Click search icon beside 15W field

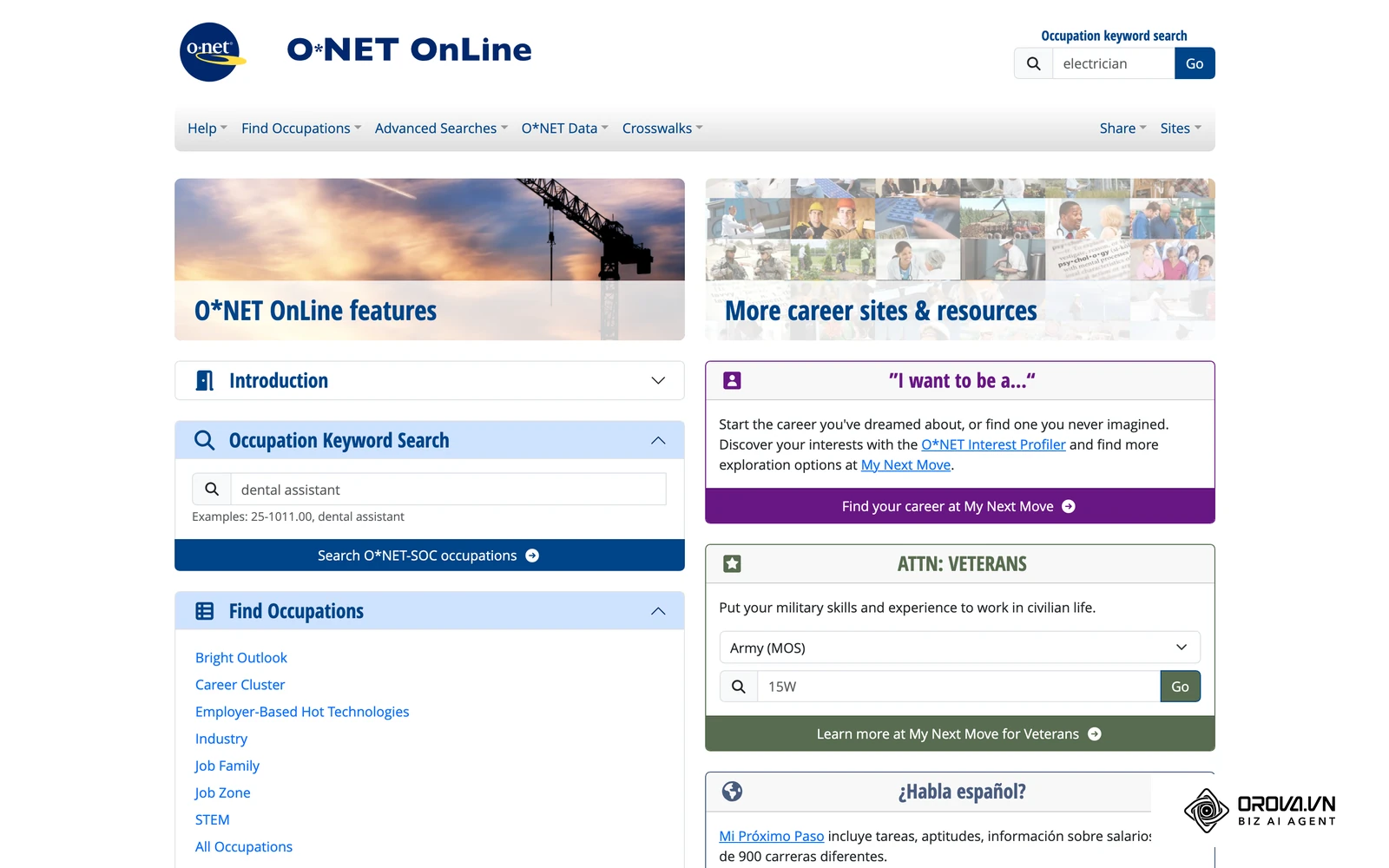pyautogui.click(x=739, y=687)
